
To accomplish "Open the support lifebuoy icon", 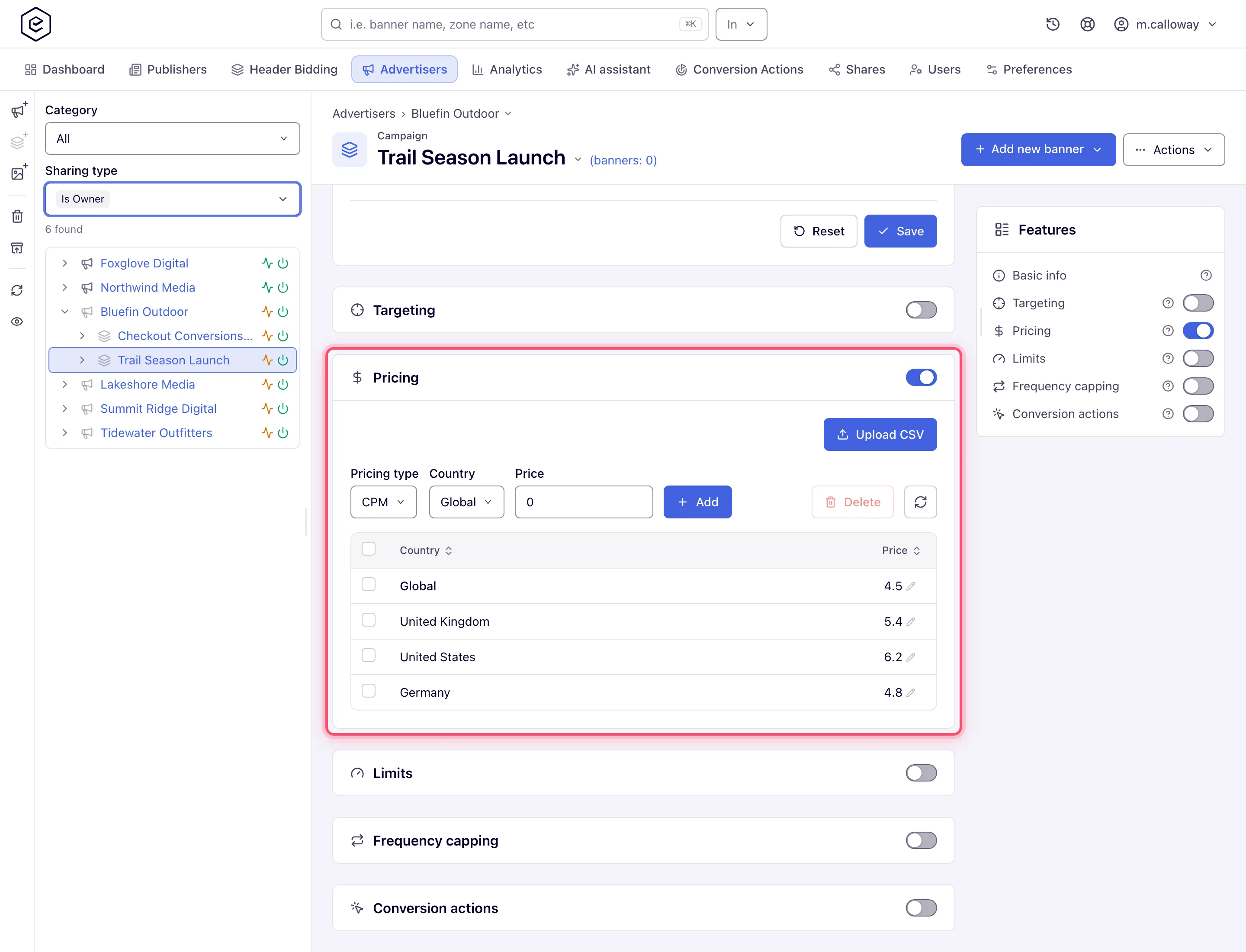I will [x=1087, y=24].
